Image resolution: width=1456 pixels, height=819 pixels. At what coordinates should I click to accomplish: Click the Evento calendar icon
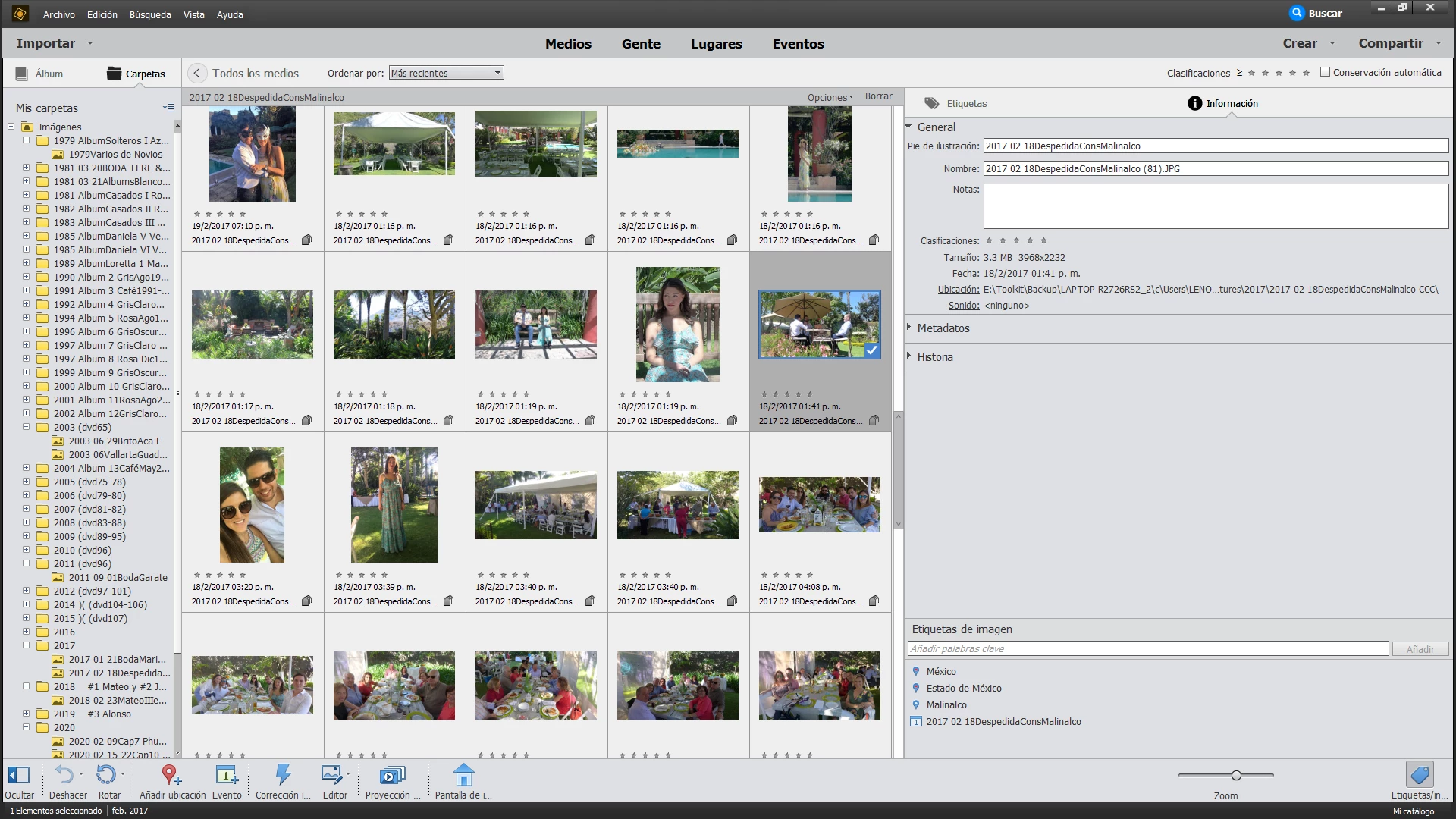click(226, 775)
